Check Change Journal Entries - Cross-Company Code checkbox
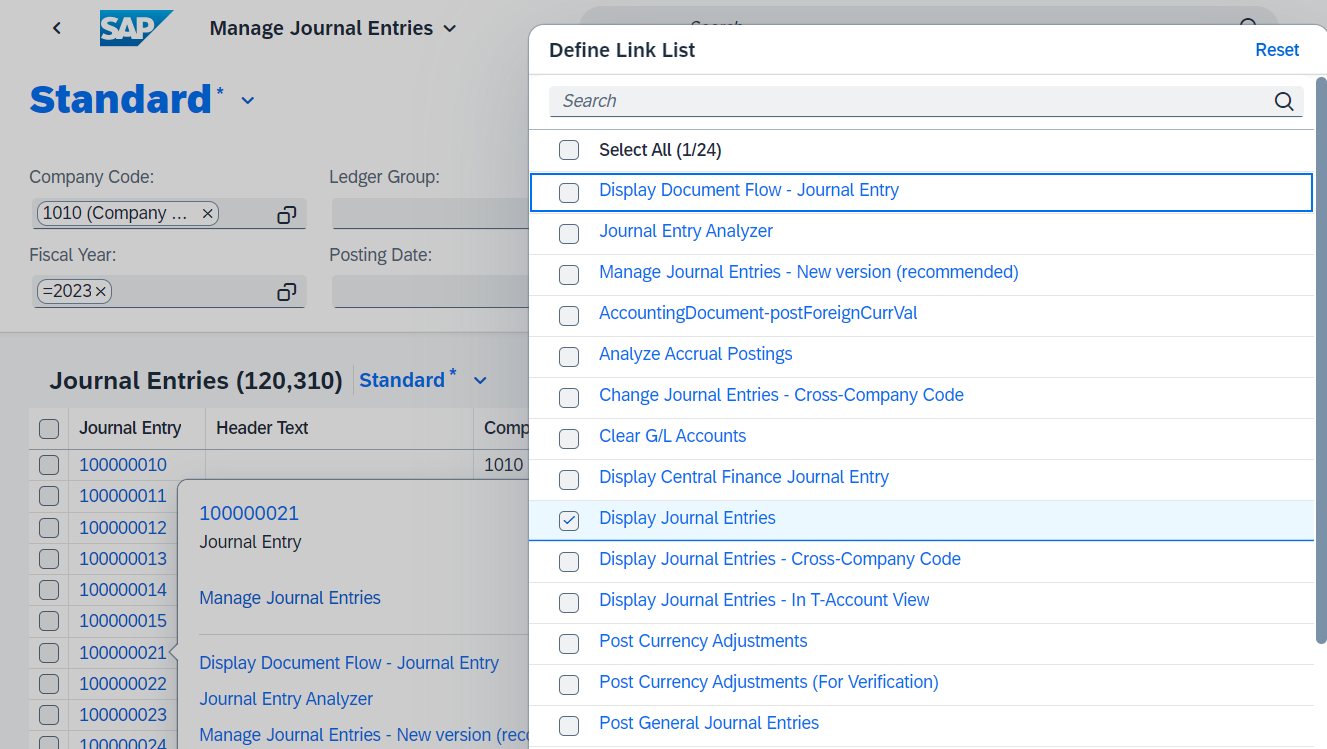The height and width of the screenshot is (749, 1327). (x=569, y=397)
